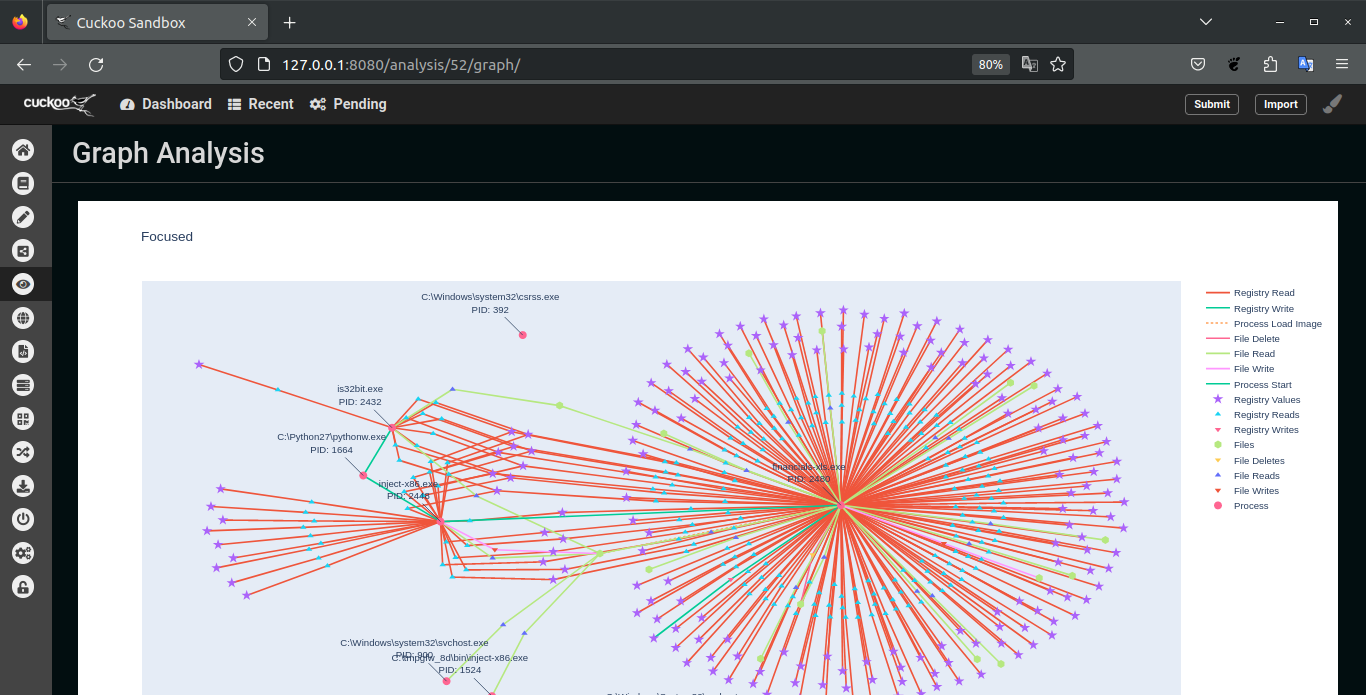Screen dimensions: 1366x695
Task: Click the "Graph Analysis" page heading
Action: pyautogui.click(x=168, y=153)
